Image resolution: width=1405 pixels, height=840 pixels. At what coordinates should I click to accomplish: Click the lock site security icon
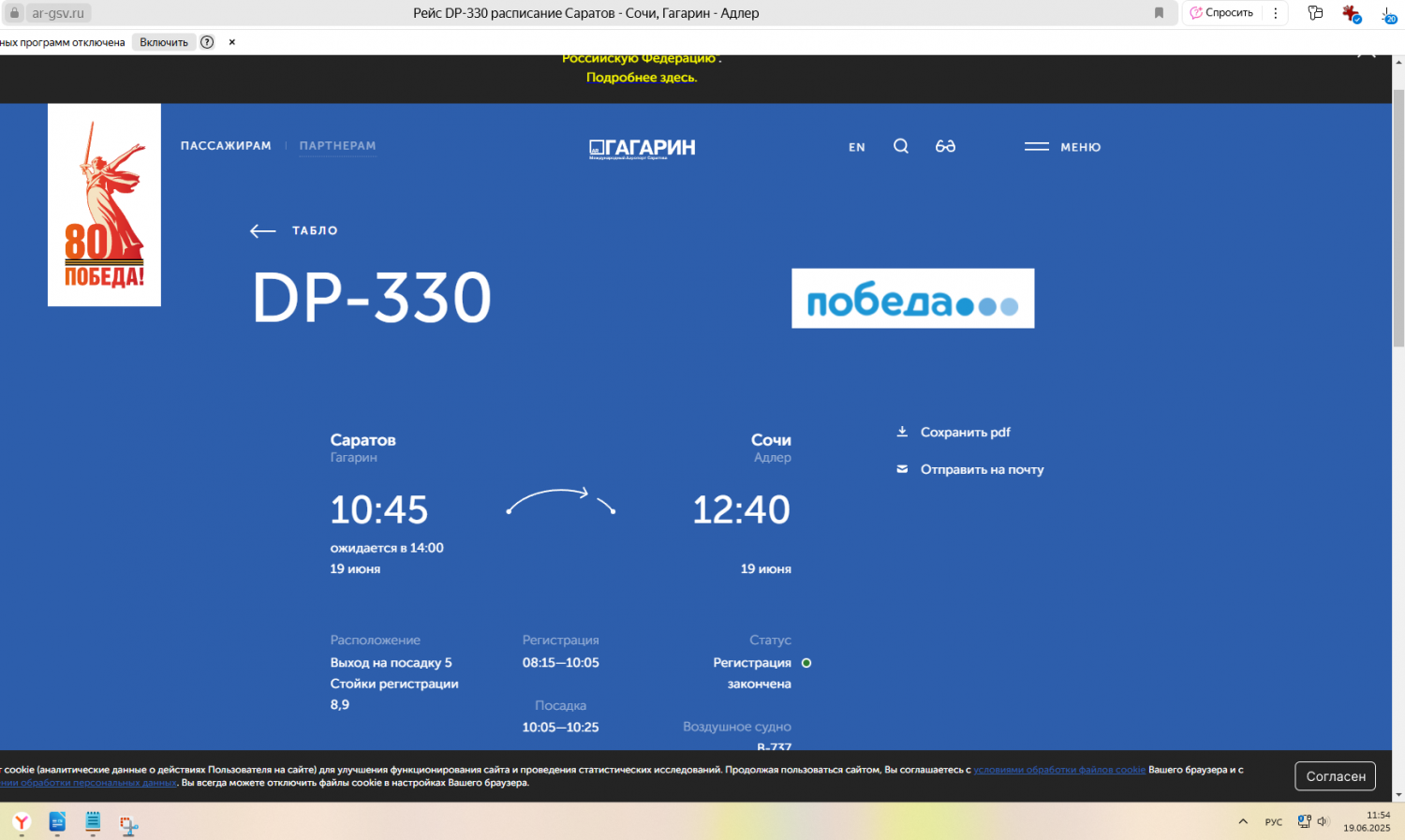pos(14,13)
